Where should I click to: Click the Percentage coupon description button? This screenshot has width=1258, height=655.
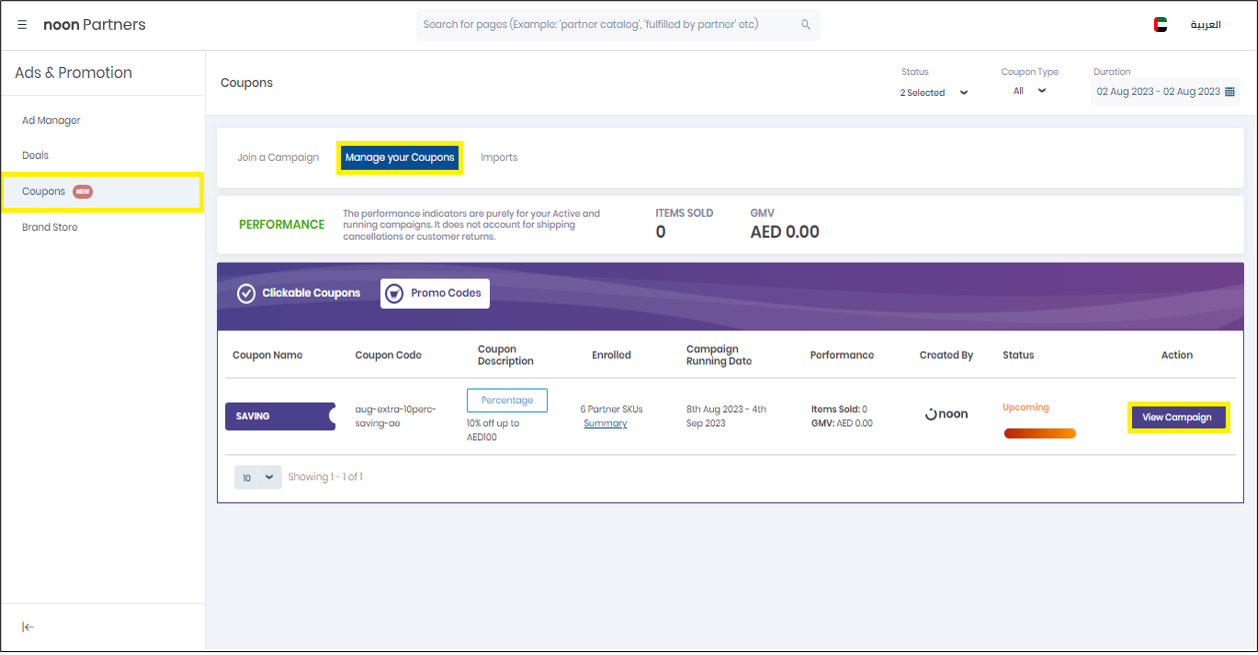[507, 400]
